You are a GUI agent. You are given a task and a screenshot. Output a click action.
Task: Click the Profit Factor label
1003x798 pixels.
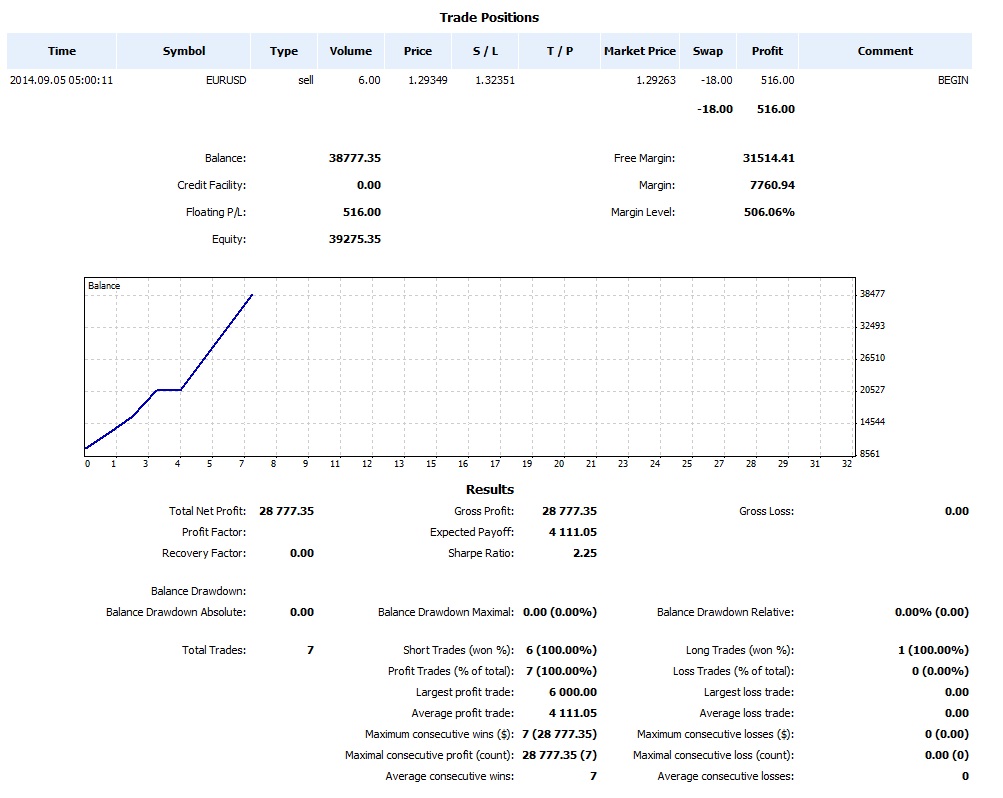tap(214, 532)
